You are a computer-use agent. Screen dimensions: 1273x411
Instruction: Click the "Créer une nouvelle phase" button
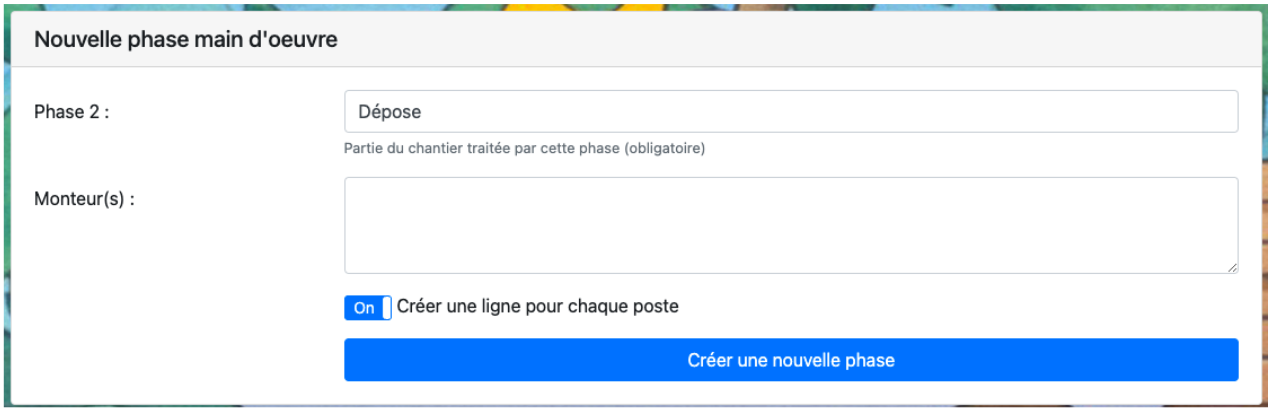790,360
